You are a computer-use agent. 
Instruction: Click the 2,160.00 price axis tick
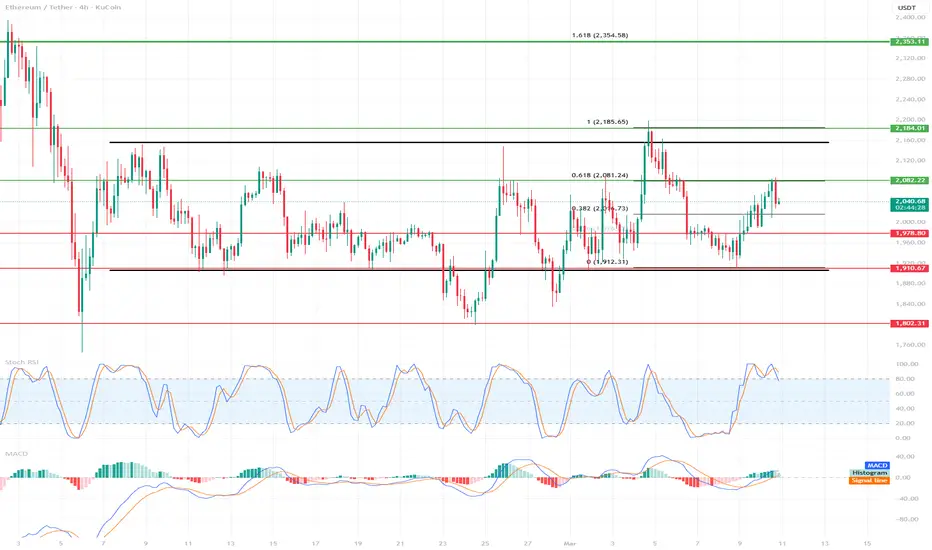910,140
